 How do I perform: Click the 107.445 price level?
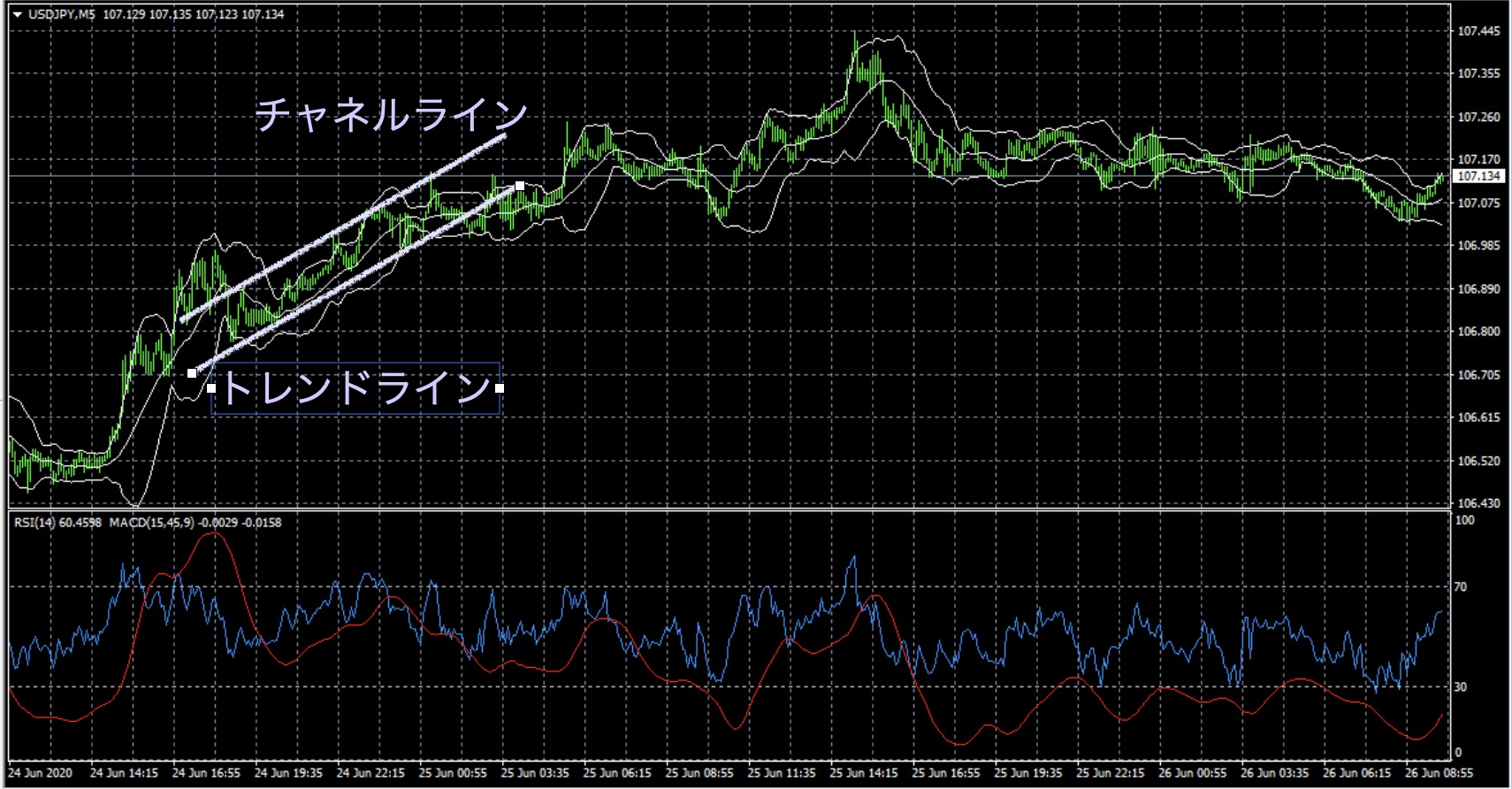[1478, 31]
